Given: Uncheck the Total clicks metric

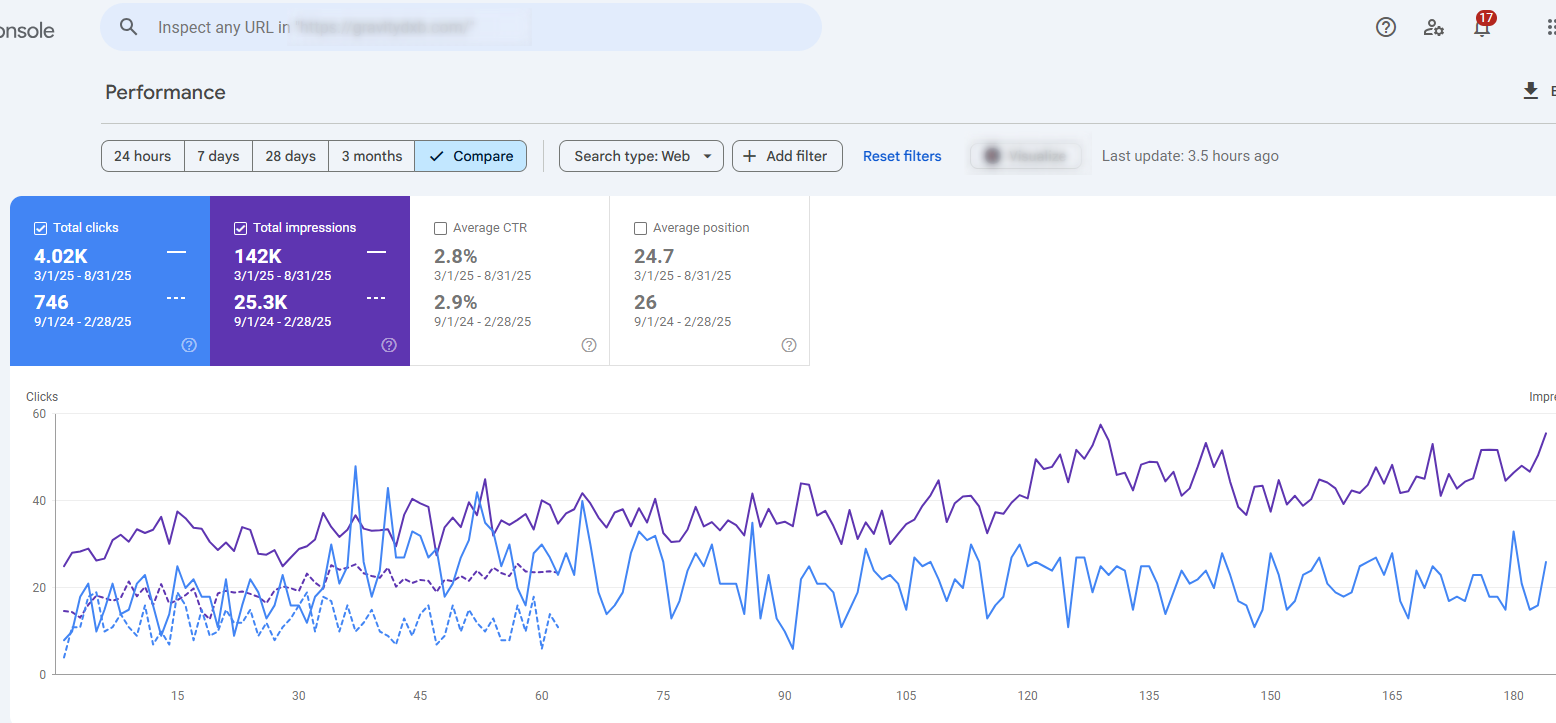Looking at the screenshot, I should [x=40, y=227].
